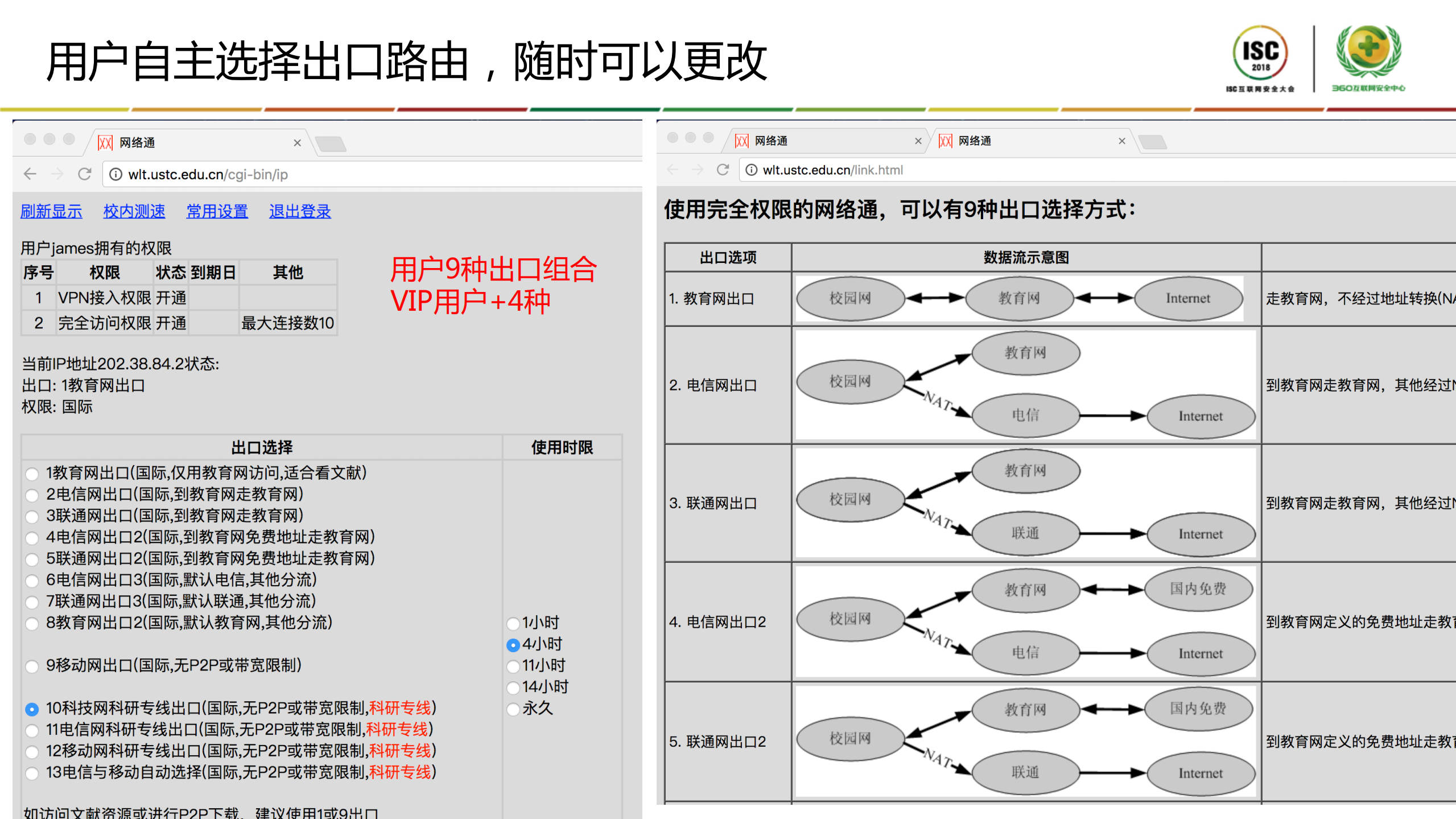This screenshot has height=819, width=1456.
Task: Click the 校内测速 link
Action: 133,211
